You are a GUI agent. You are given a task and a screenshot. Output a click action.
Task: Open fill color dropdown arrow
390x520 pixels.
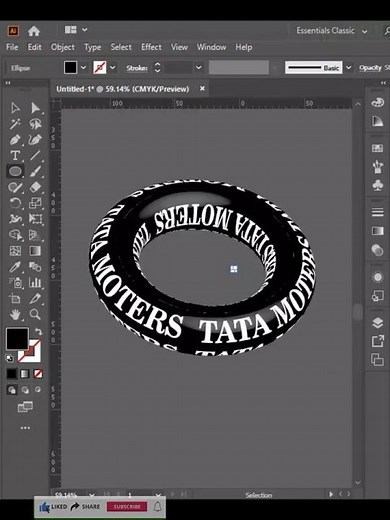coord(83,68)
